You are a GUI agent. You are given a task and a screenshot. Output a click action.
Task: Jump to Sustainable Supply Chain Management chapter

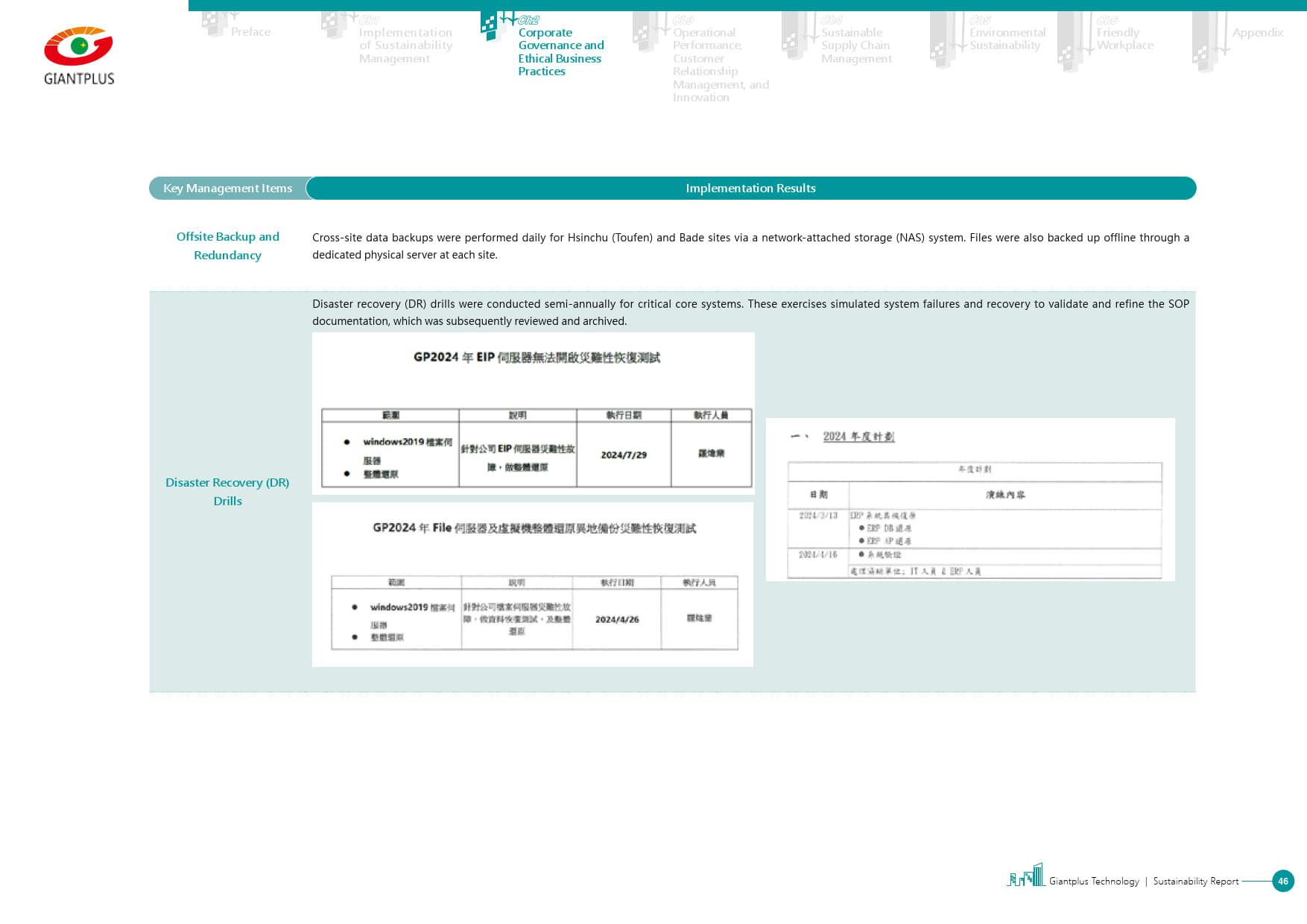(855, 45)
